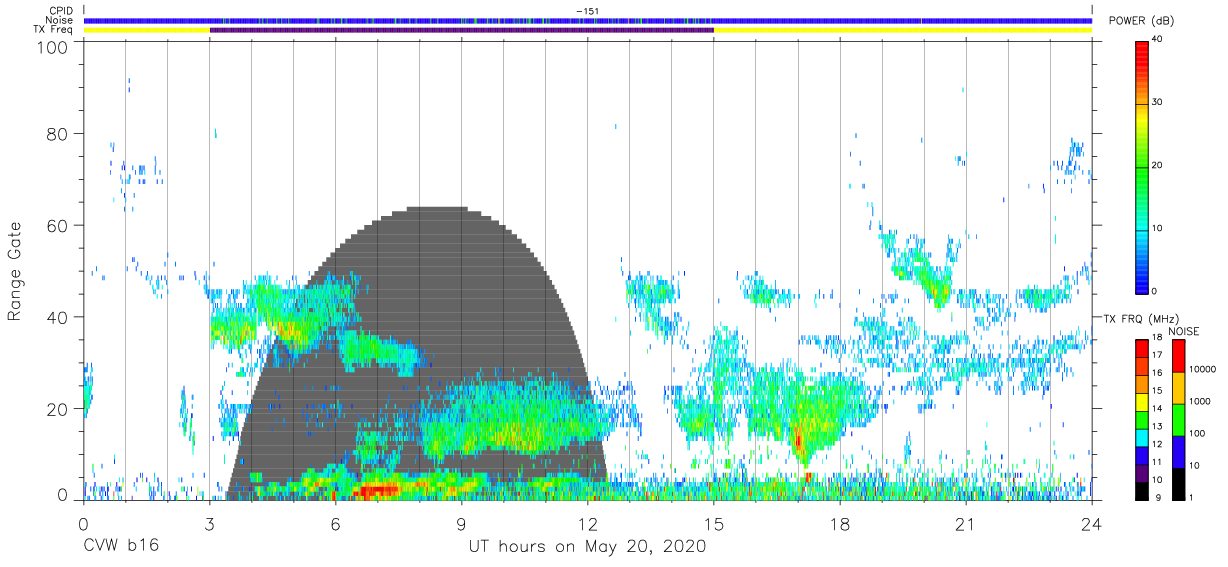Select the CPID label at top left
The height and width of the screenshot is (567, 1228).
point(61,11)
